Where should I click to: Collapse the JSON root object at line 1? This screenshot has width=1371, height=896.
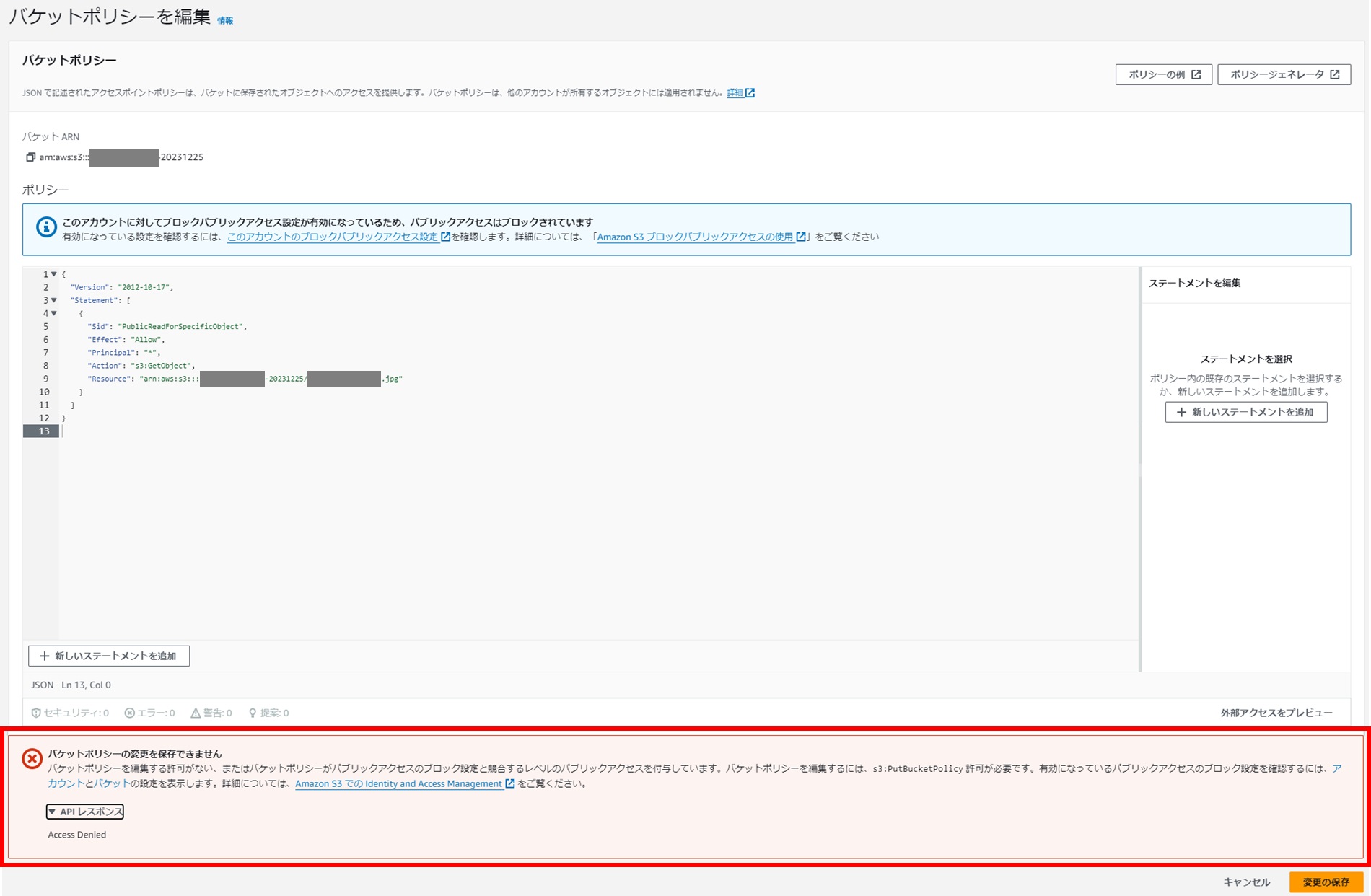click(x=53, y=274)
